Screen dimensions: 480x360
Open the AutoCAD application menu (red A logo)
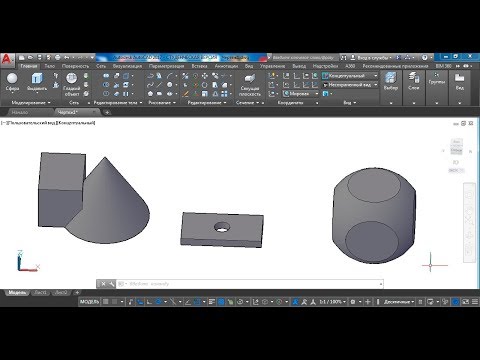pyautogui.click(x=7, y=59)
